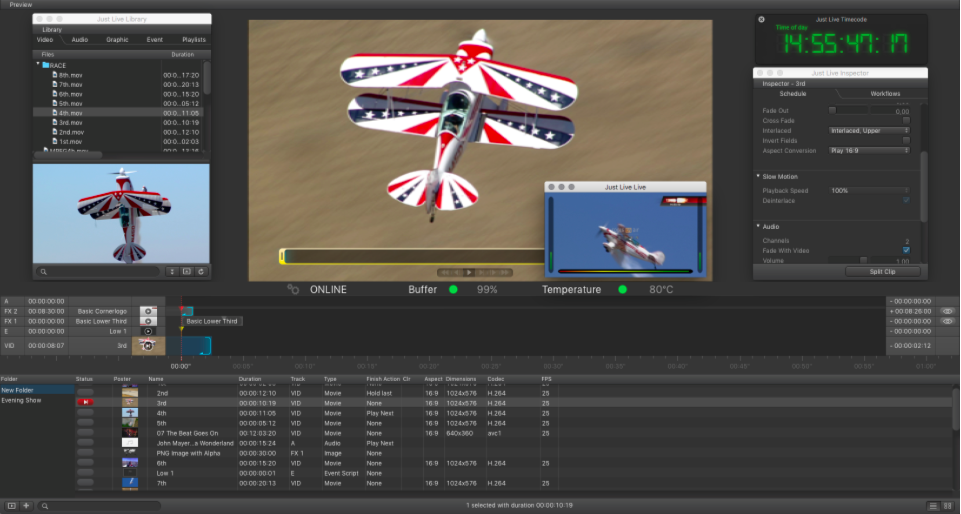Open the Event tab in the library
961x514 pixels.
(154, 40)
